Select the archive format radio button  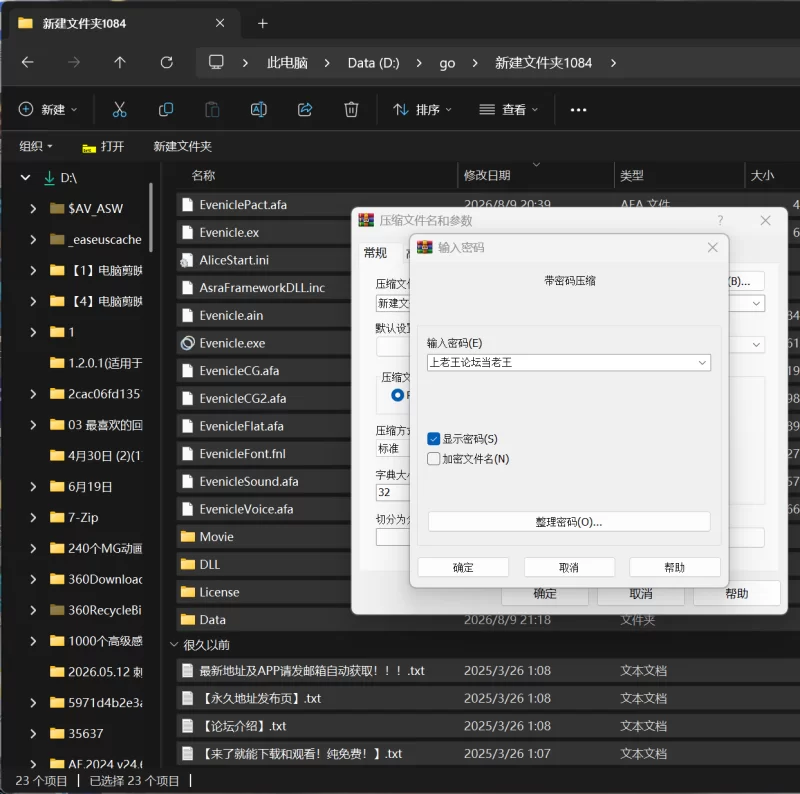pos(397,395)
